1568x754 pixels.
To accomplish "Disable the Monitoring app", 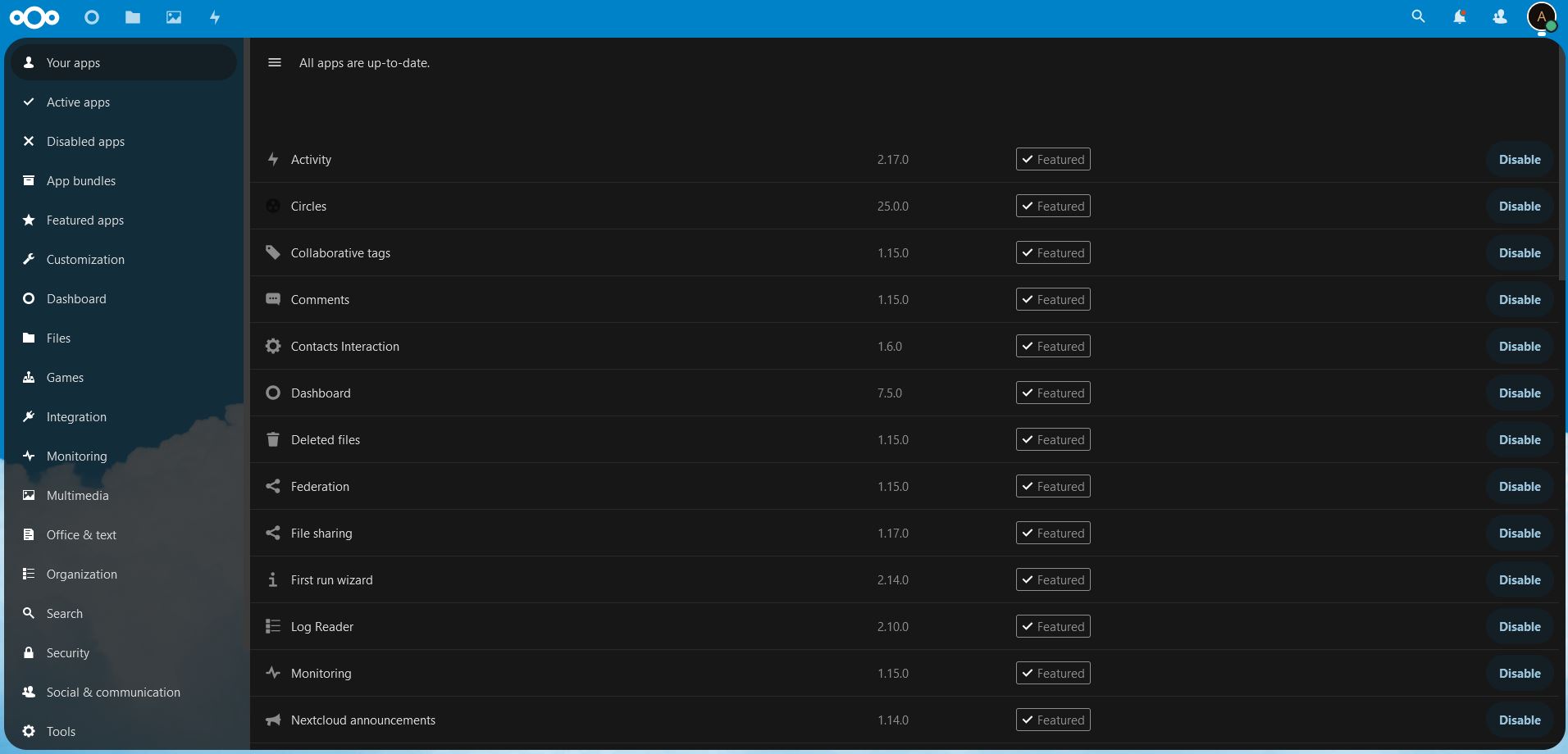I will pos(1520,673).
